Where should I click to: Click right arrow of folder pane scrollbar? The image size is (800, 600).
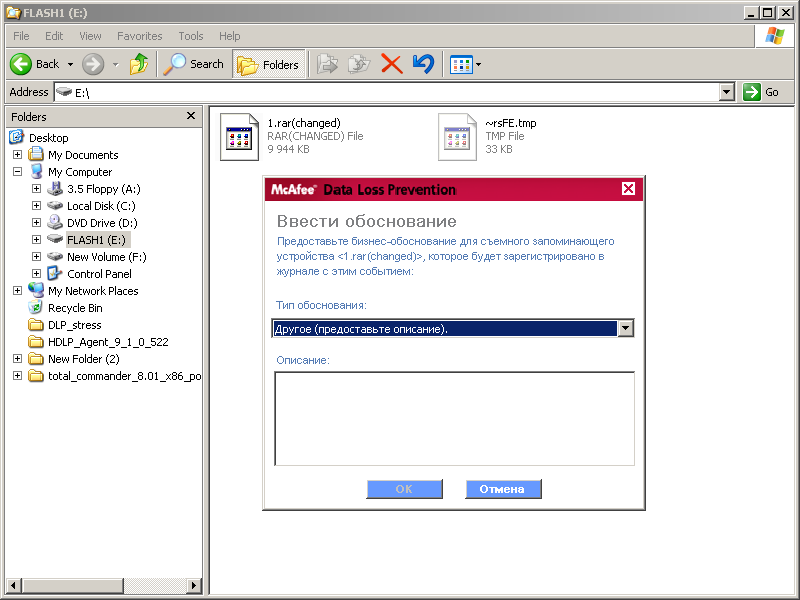193,585
